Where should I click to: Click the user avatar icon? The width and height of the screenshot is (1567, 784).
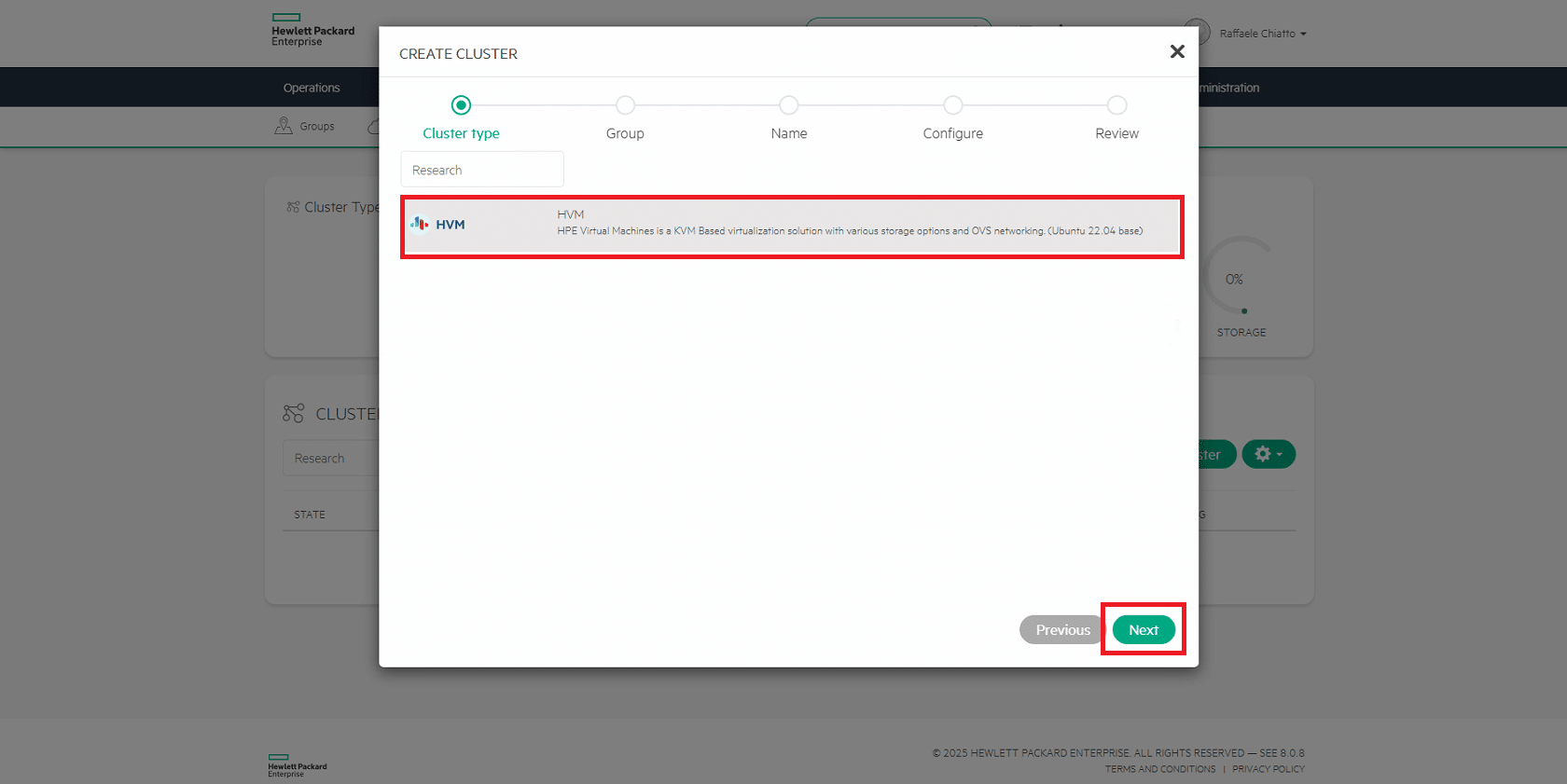pos(1197,33)
